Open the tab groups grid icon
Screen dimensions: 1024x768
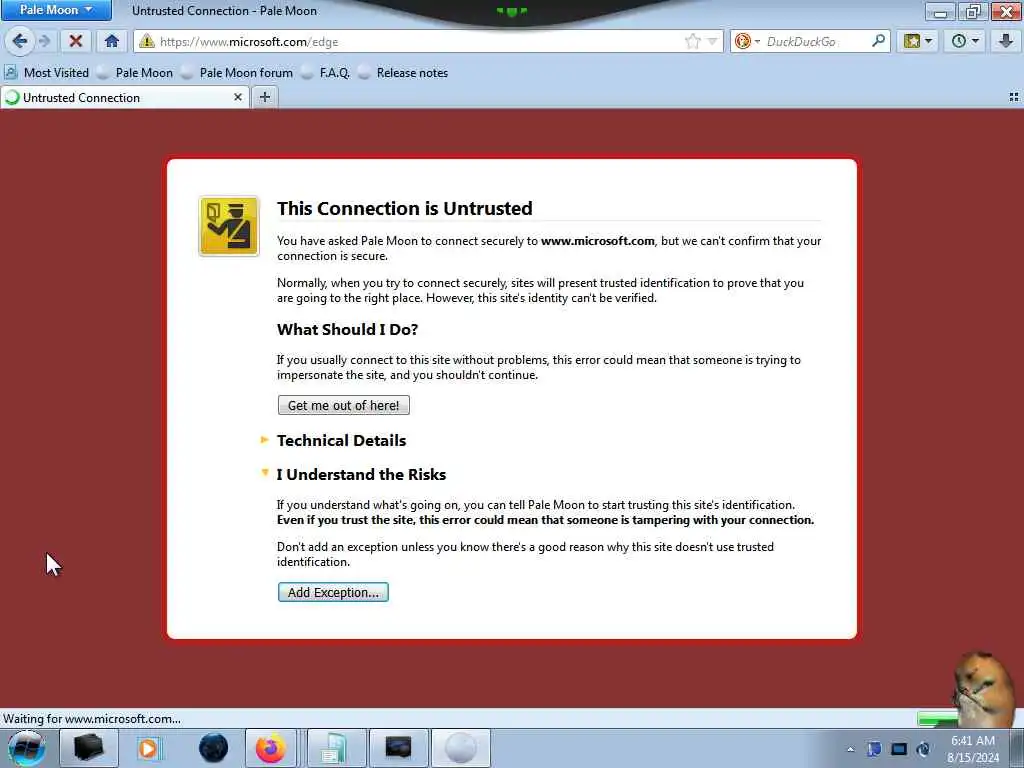(1014, 97)
